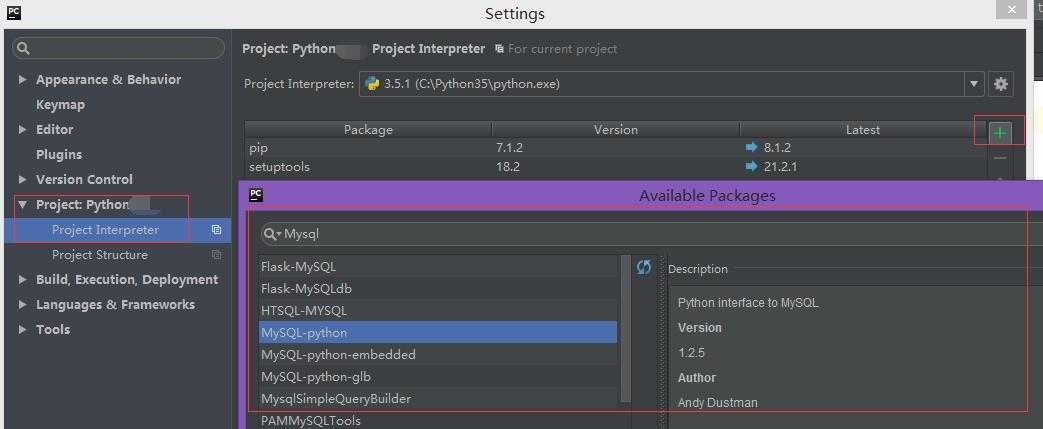
Task: Sort by the Latest column header
Action: coord(863,130)
